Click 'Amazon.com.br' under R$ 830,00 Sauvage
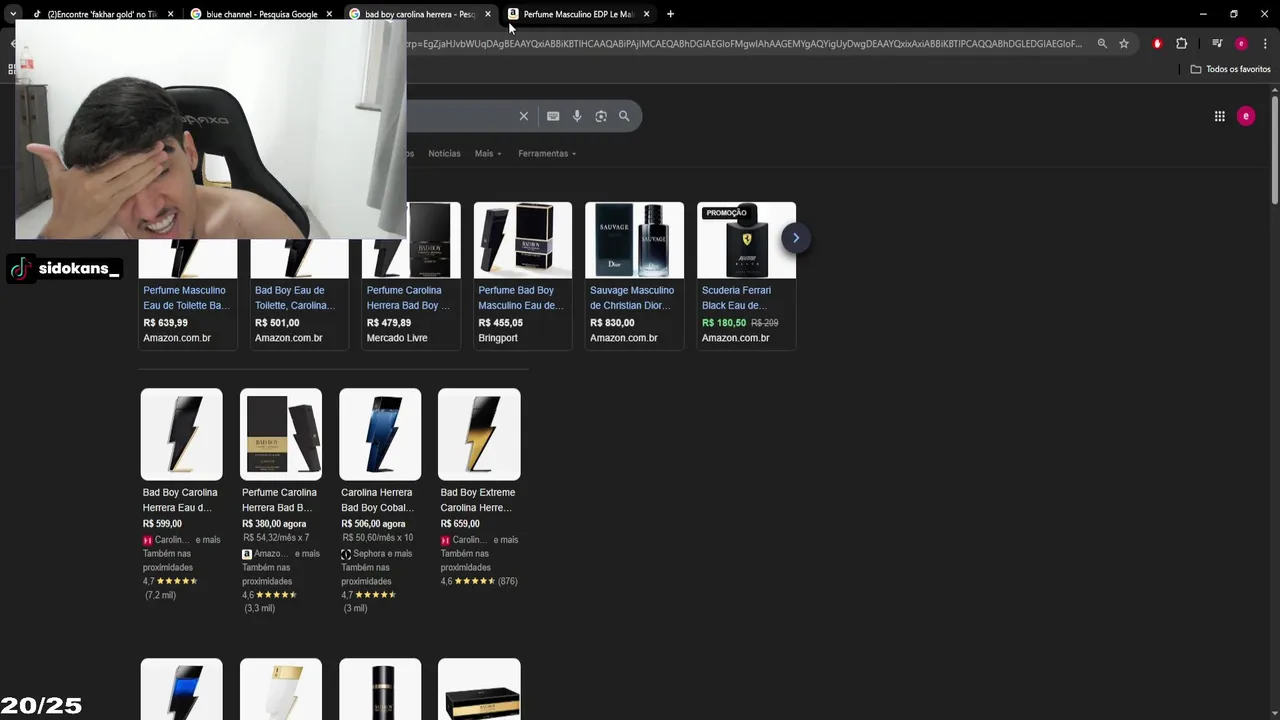 click(623, 338)
